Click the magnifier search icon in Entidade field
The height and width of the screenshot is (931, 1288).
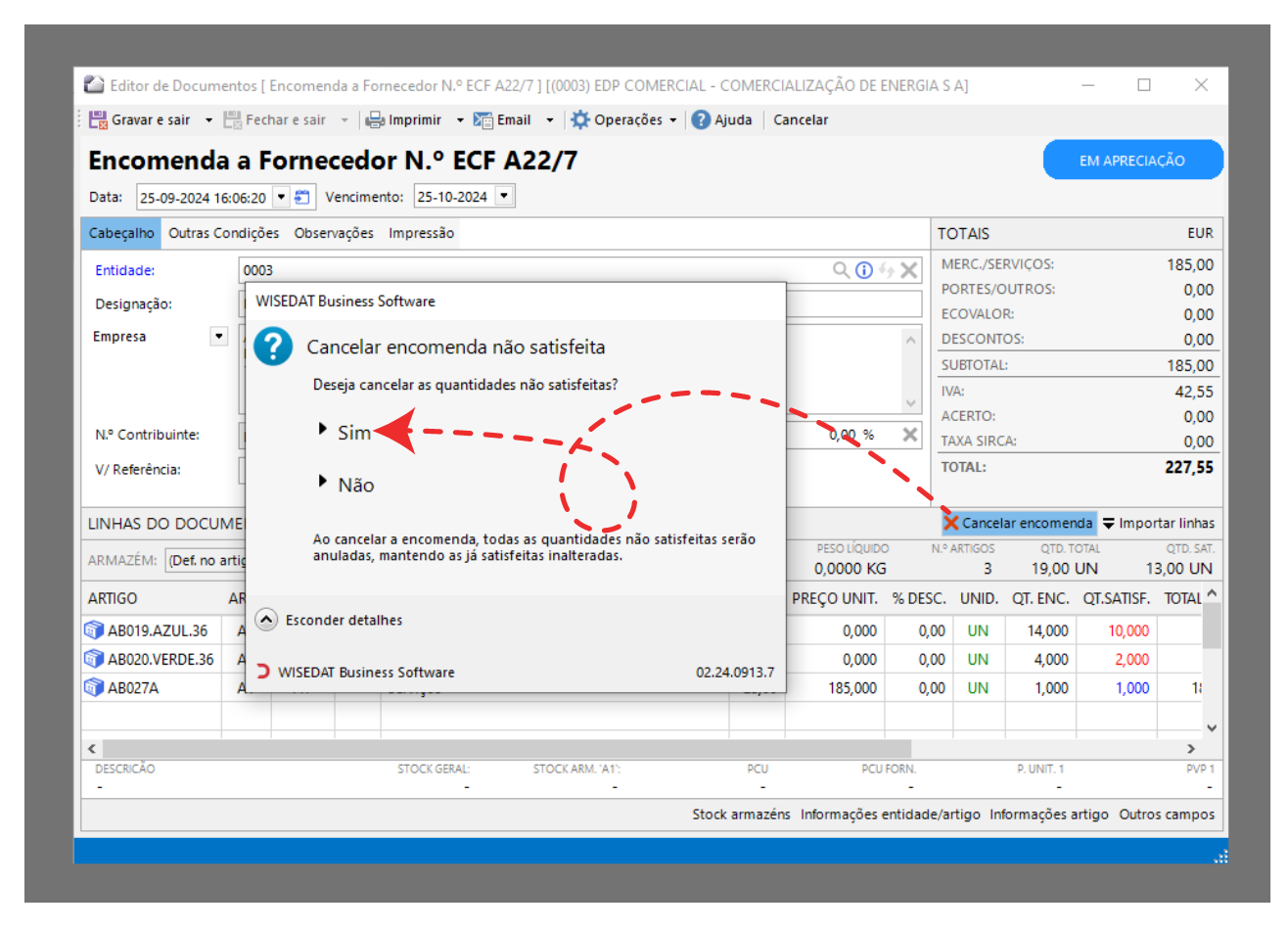(841, 270)
